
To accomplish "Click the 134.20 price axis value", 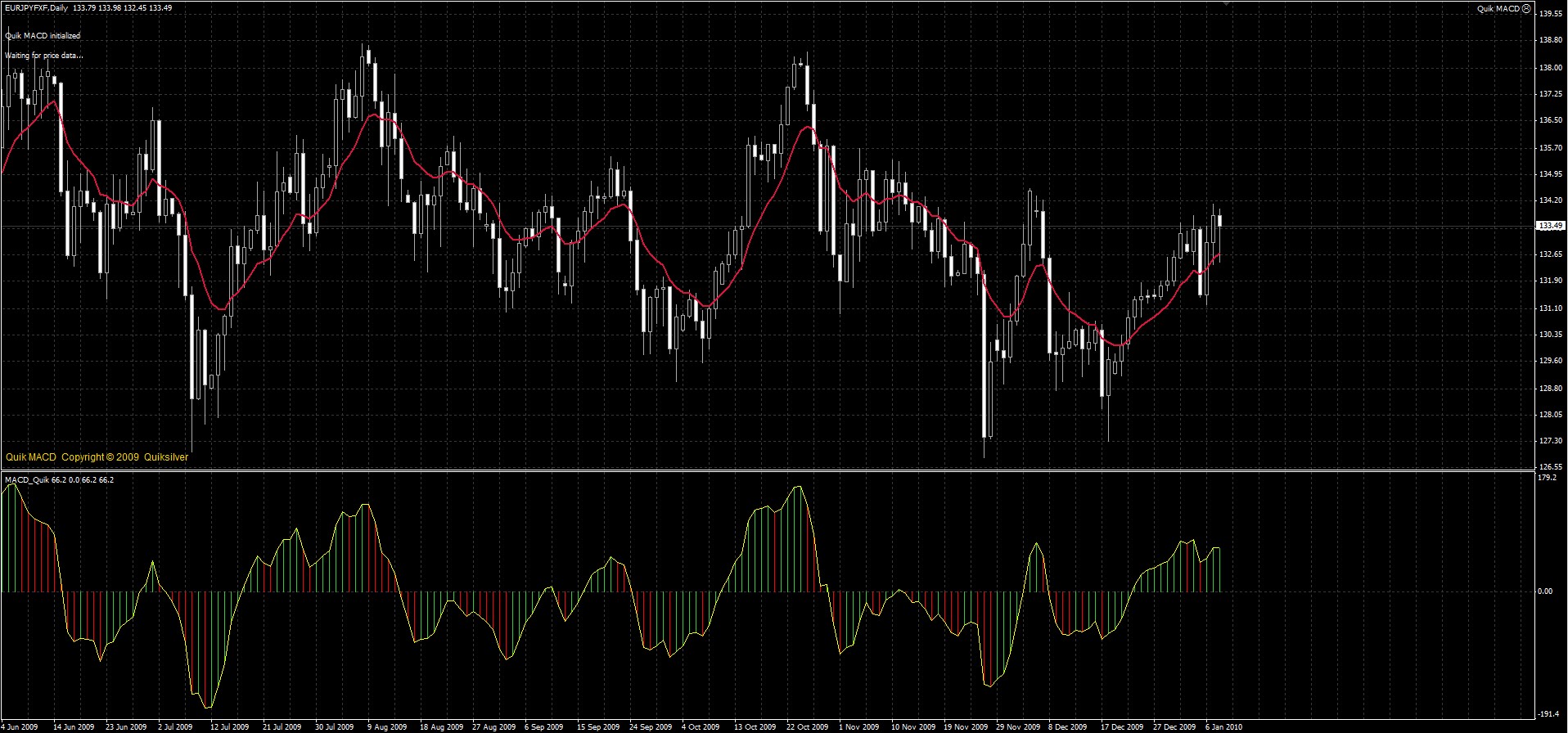I will click(x=1550, y=200).
